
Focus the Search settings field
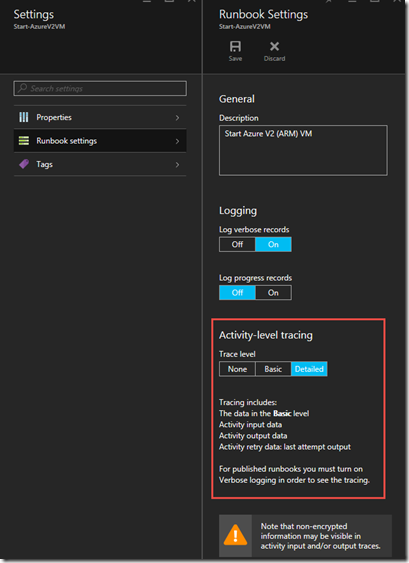(100, 88)
